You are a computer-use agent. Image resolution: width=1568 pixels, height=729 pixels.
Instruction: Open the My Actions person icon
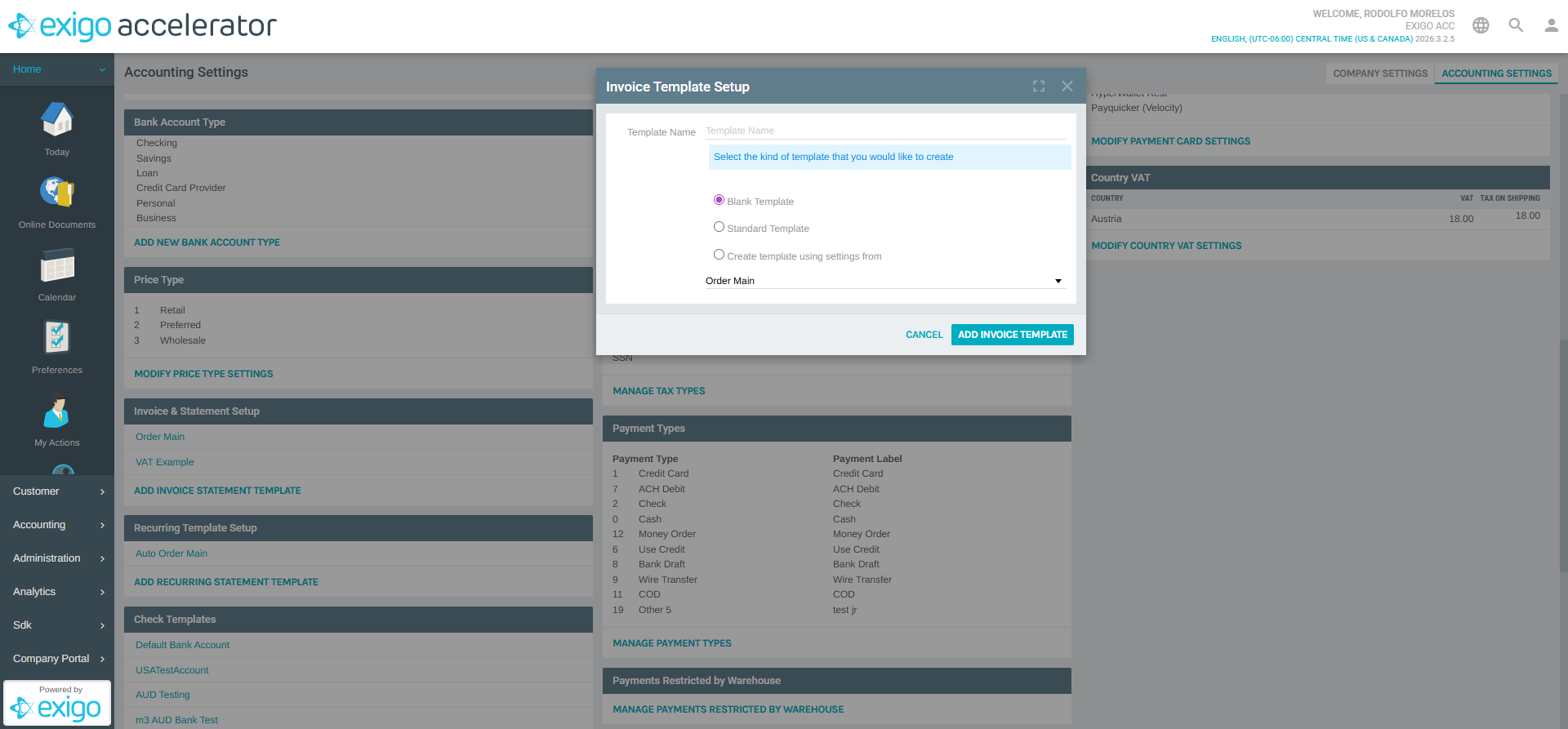tap(57, 411)
